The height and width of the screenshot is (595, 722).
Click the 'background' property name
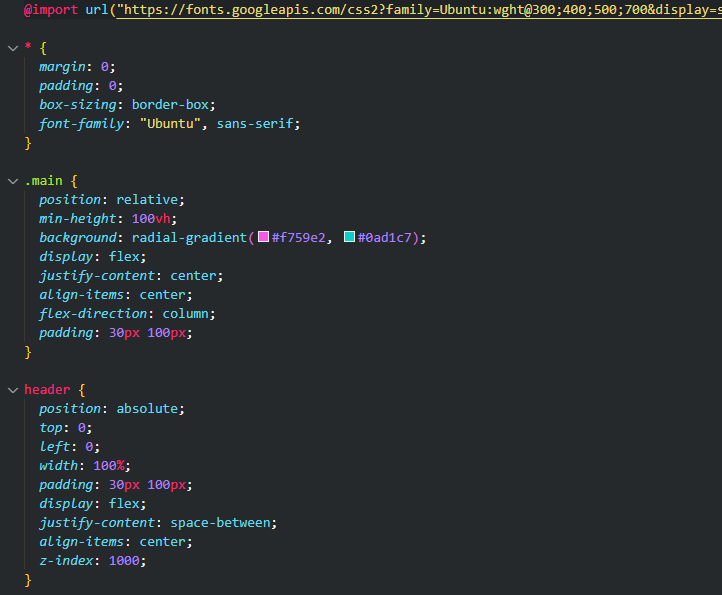[78, 238]
